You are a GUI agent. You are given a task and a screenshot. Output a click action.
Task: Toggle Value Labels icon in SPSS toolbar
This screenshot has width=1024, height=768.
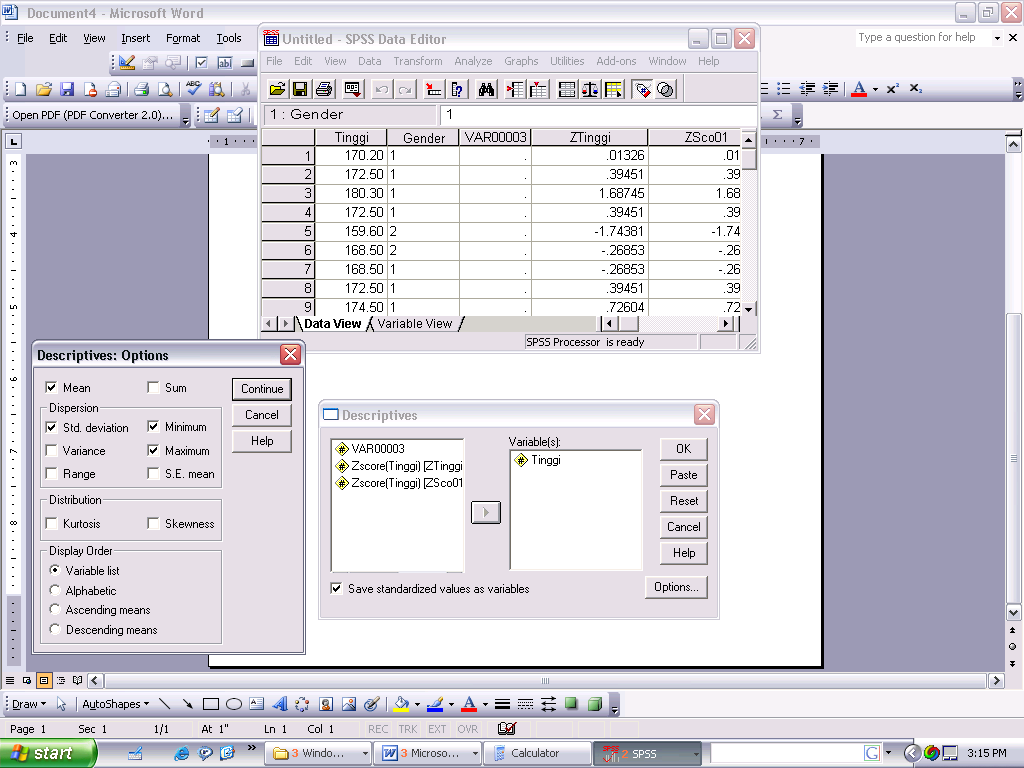643,89
